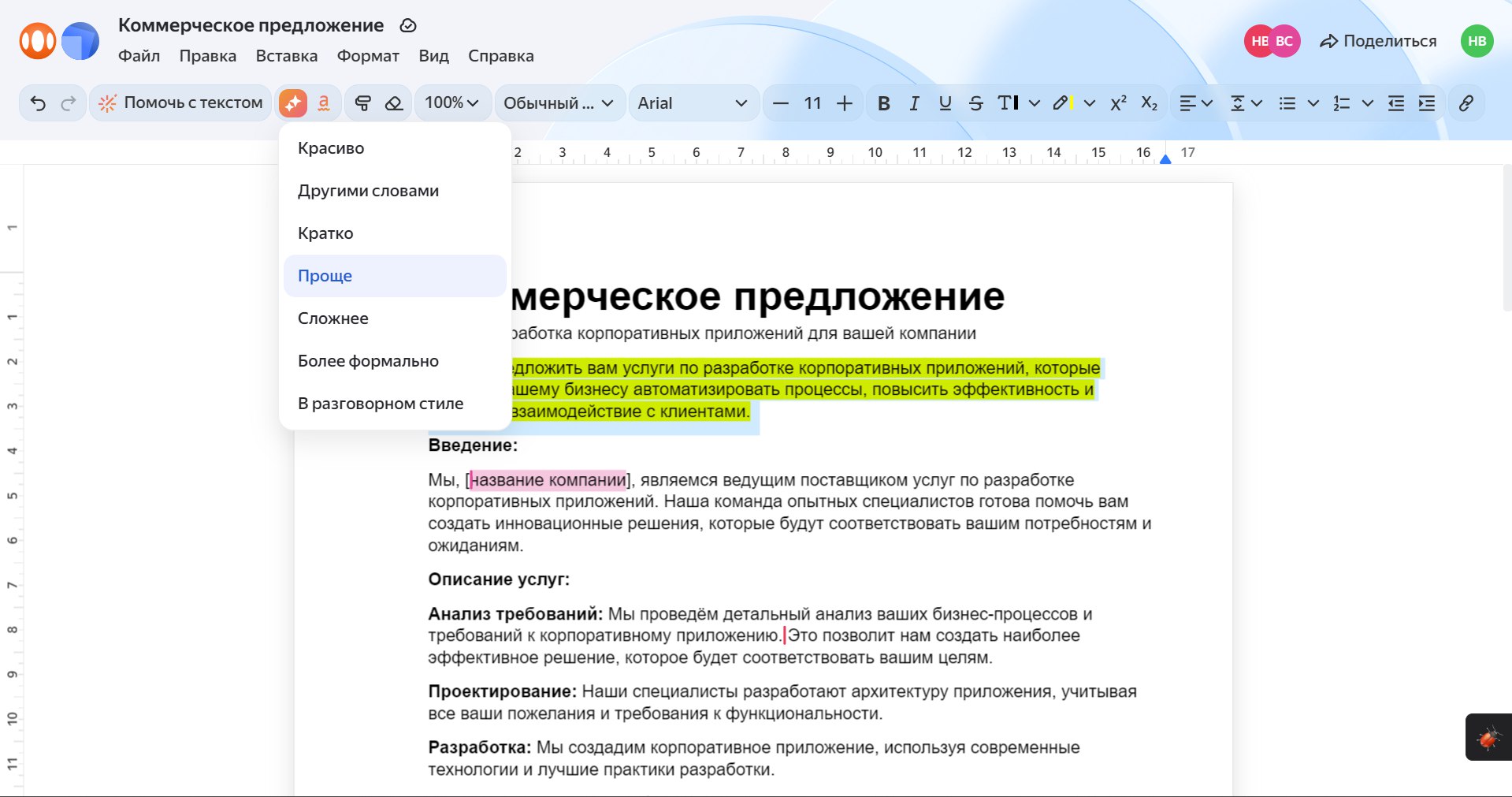
Task: Open the Вставка menu
Action: (x=287, y=56)
